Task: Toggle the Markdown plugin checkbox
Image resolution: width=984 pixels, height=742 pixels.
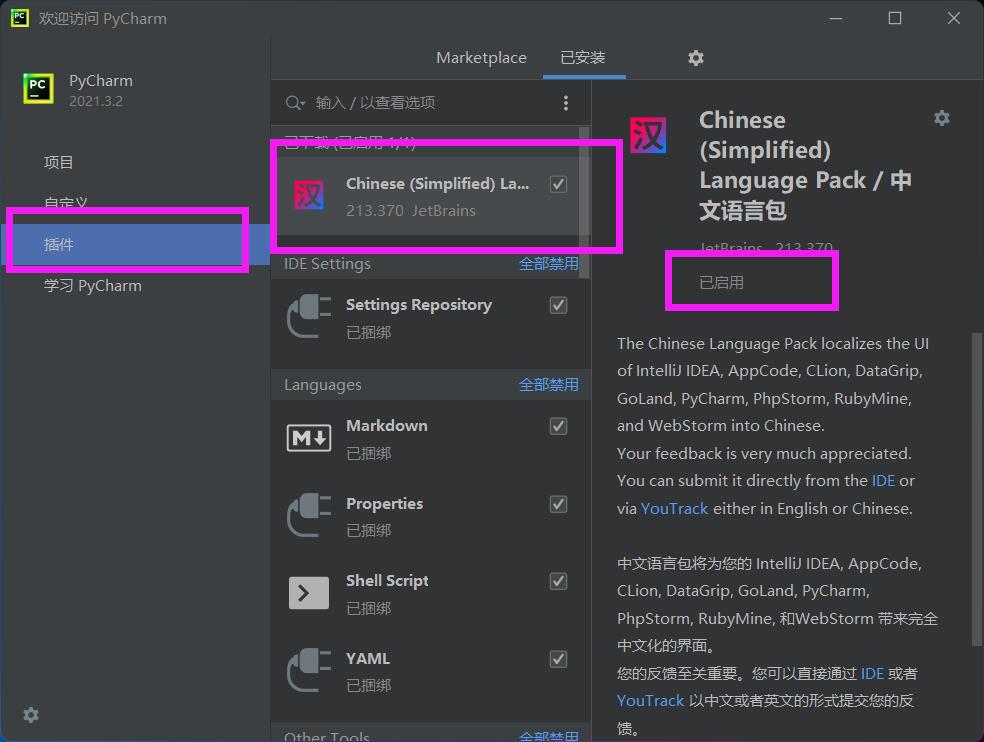Action: 559,426
